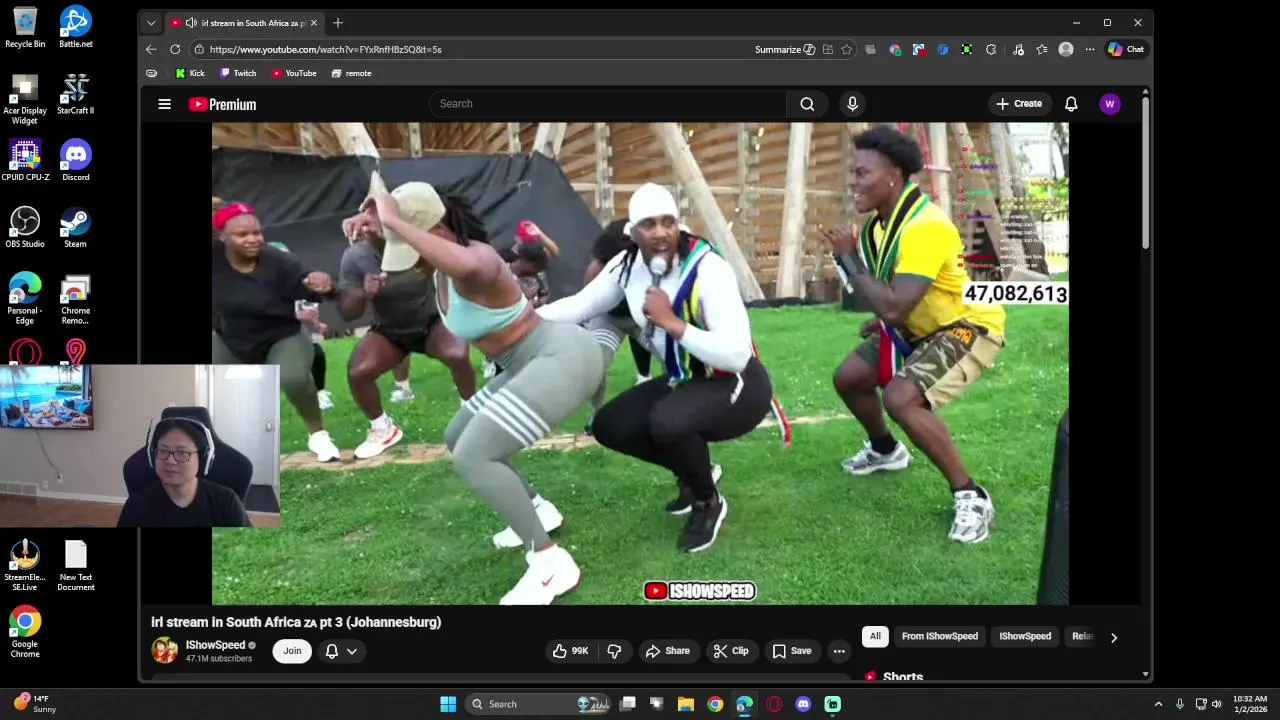Screen dimensions: 1280x720
Task: Dislike the video with thumbs-down
Action: 614,651
